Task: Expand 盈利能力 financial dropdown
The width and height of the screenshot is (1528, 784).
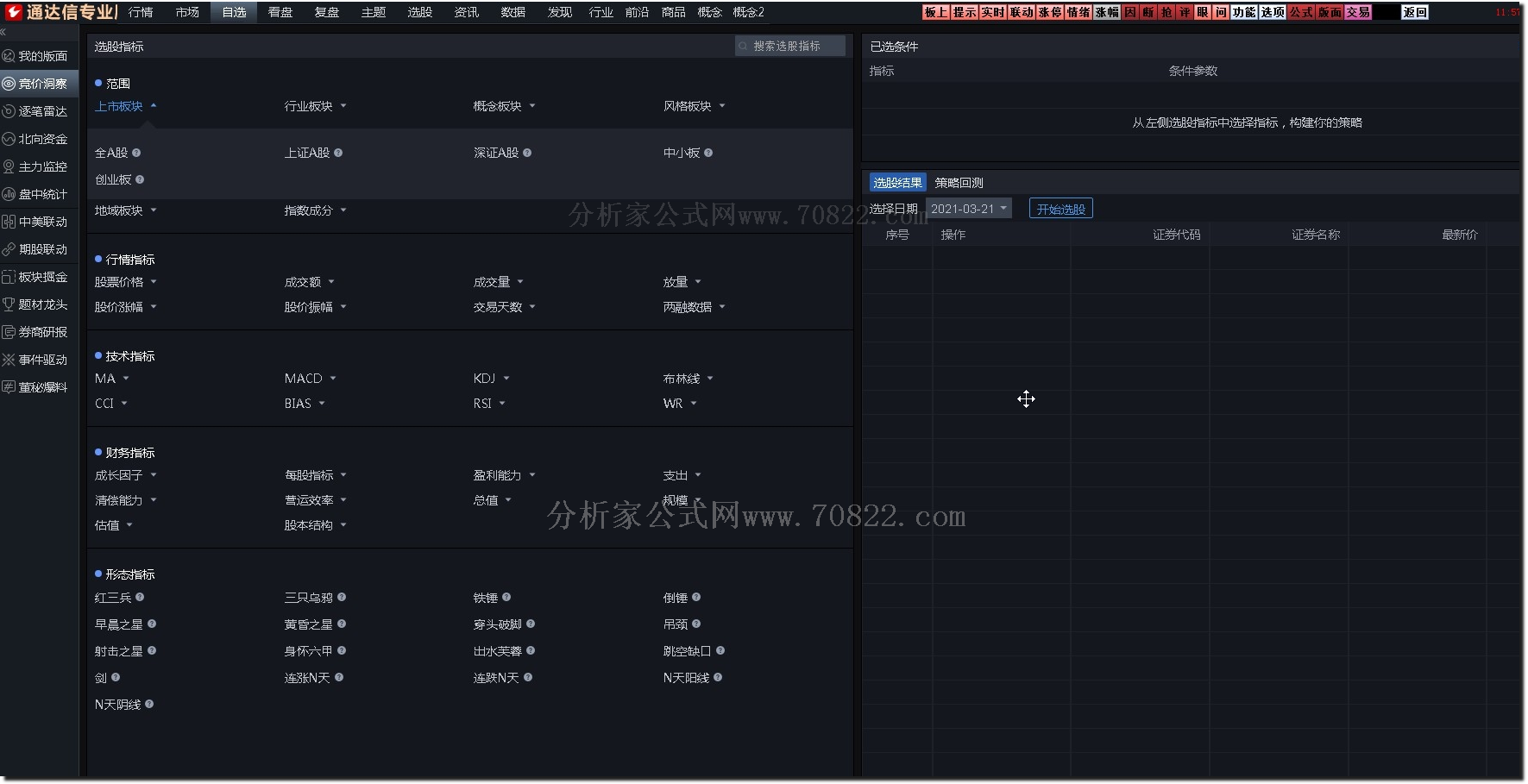Action: tap(505, 475)
